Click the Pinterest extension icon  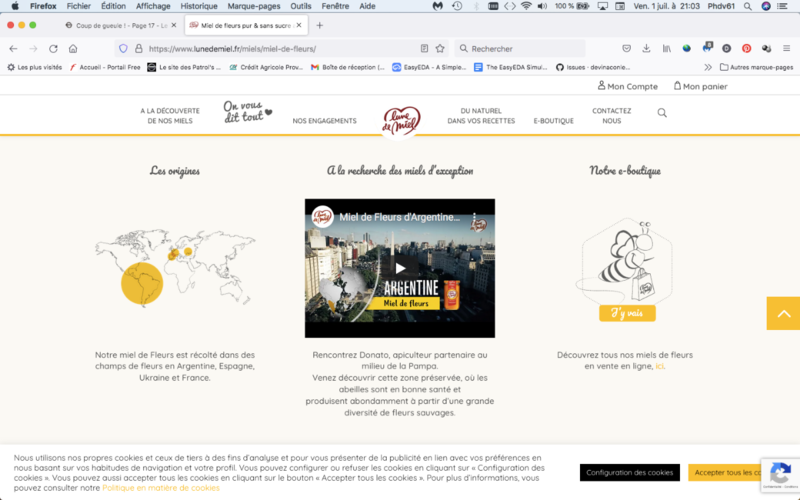tap(746, 48)
